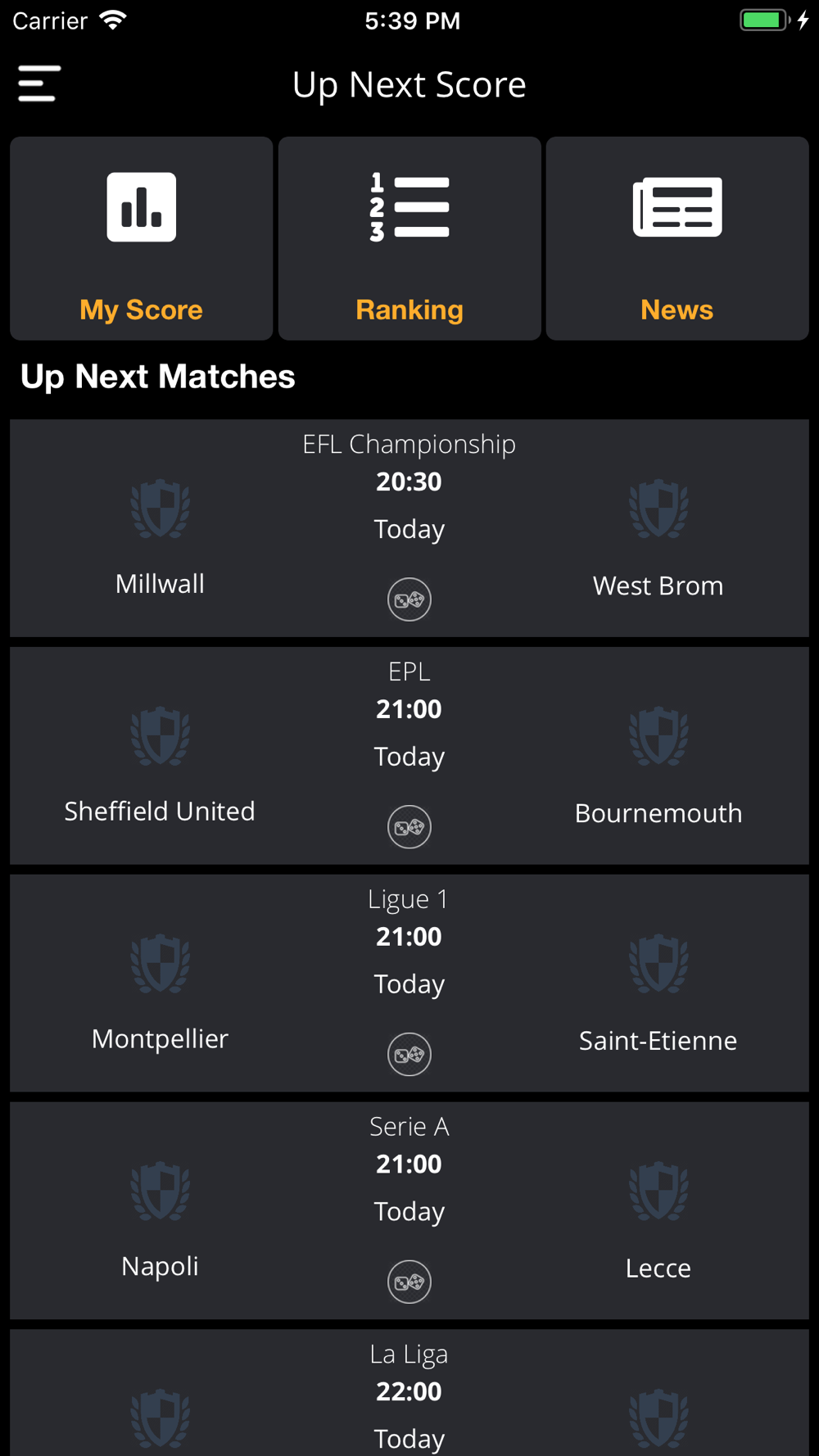Screen dimensions: 819x1456
Task: Select the West Brom team crest
Action: coord(658,509)
